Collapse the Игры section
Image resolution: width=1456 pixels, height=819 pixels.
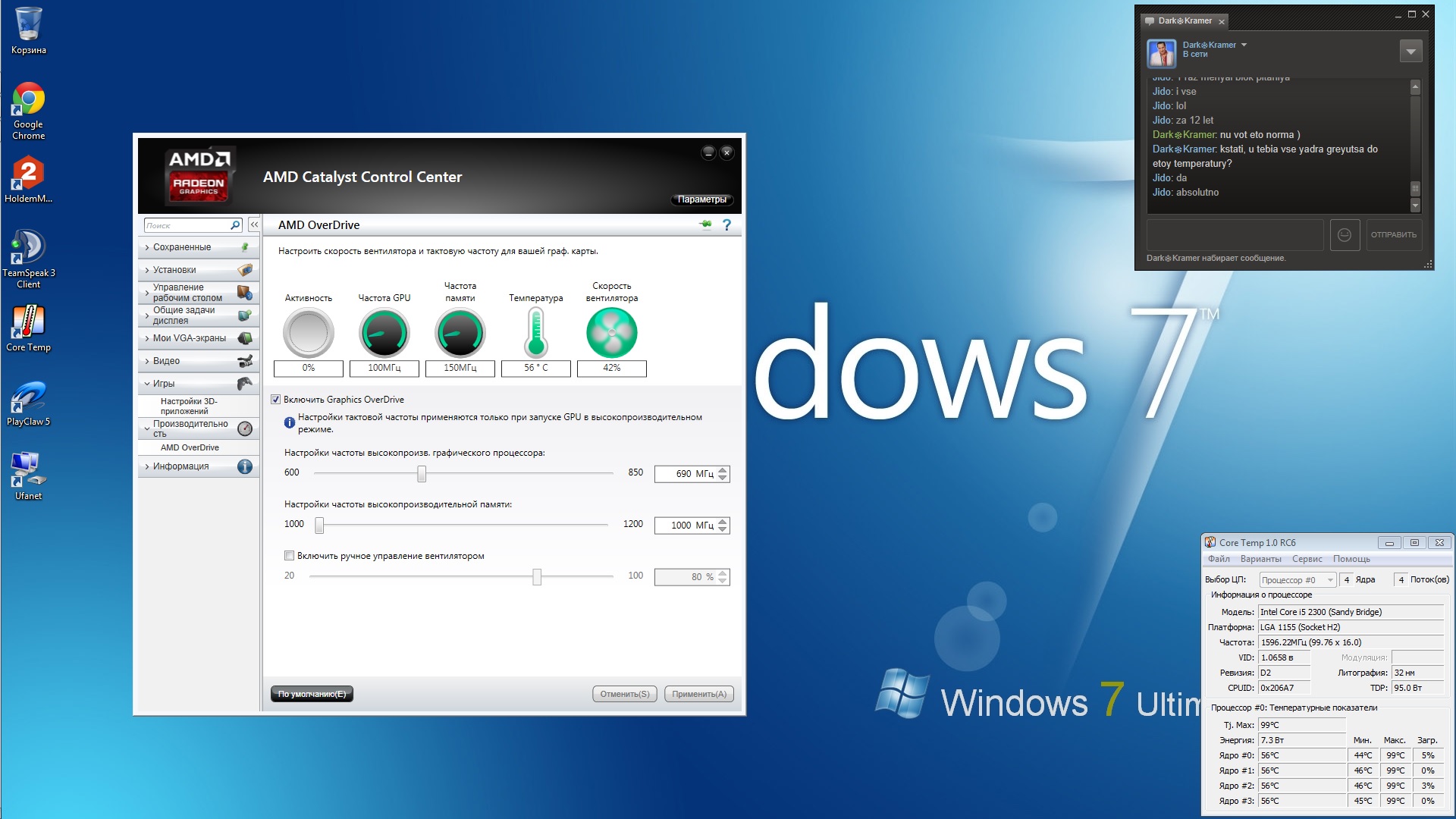(199, 384)
